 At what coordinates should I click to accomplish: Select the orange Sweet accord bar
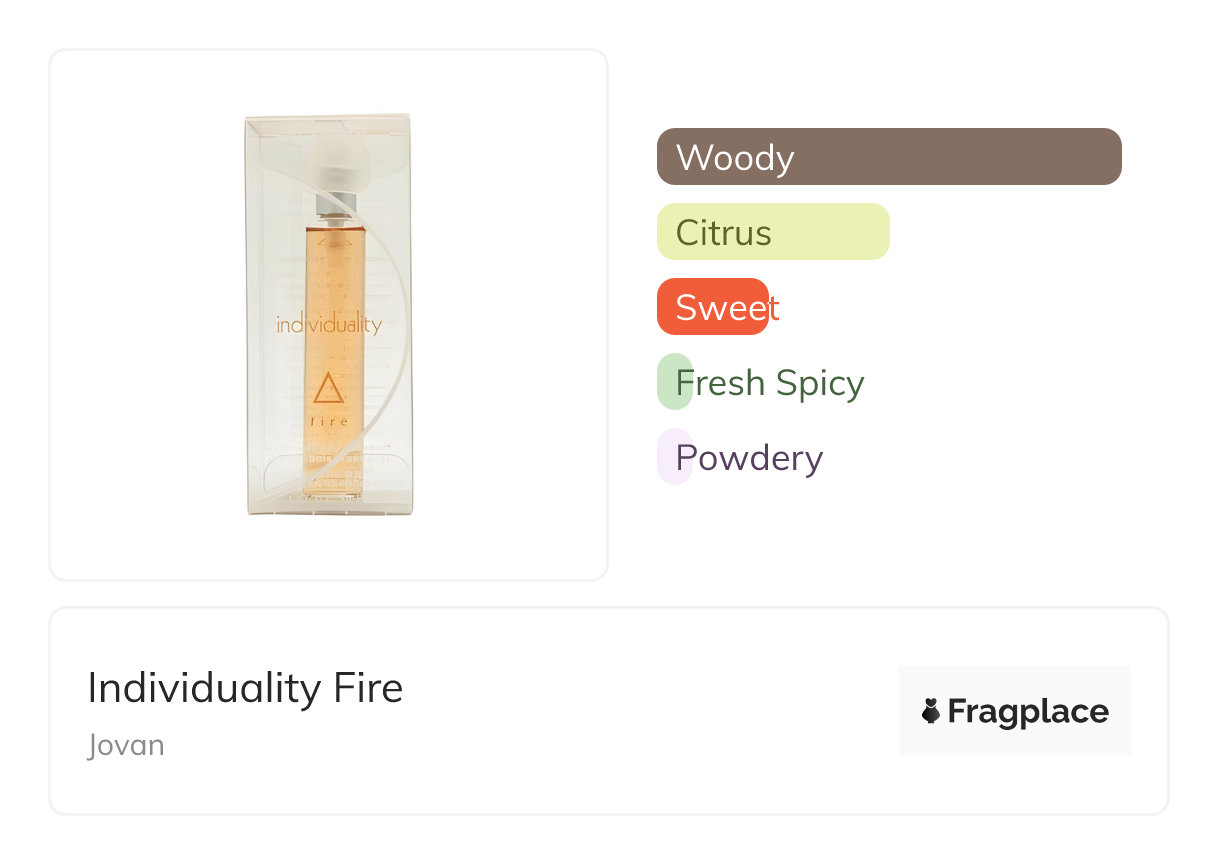coord(712,307)
